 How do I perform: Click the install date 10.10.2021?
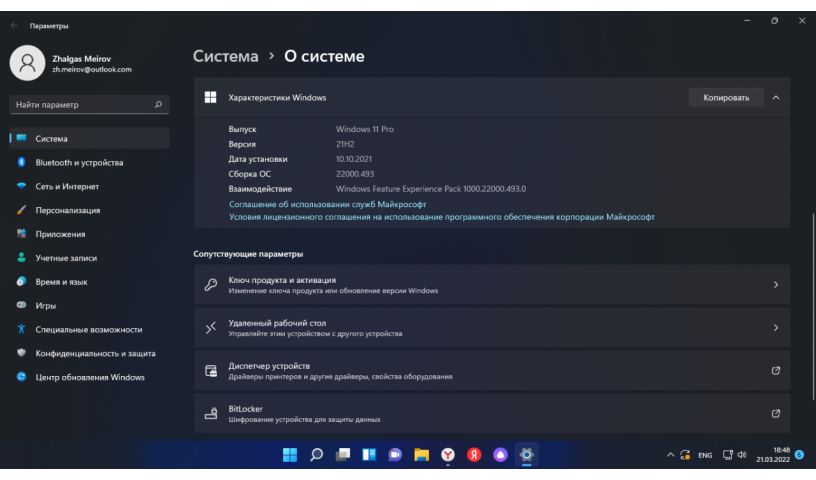click(x=353, y=159)
